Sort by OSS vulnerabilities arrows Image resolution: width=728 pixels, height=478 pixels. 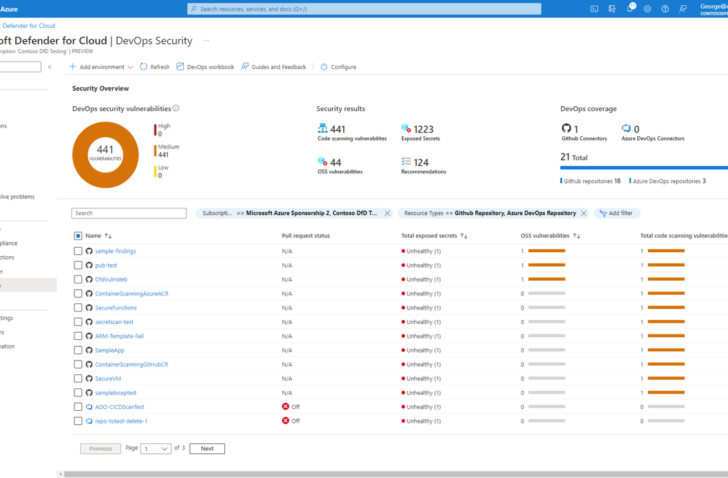point(576,236)
